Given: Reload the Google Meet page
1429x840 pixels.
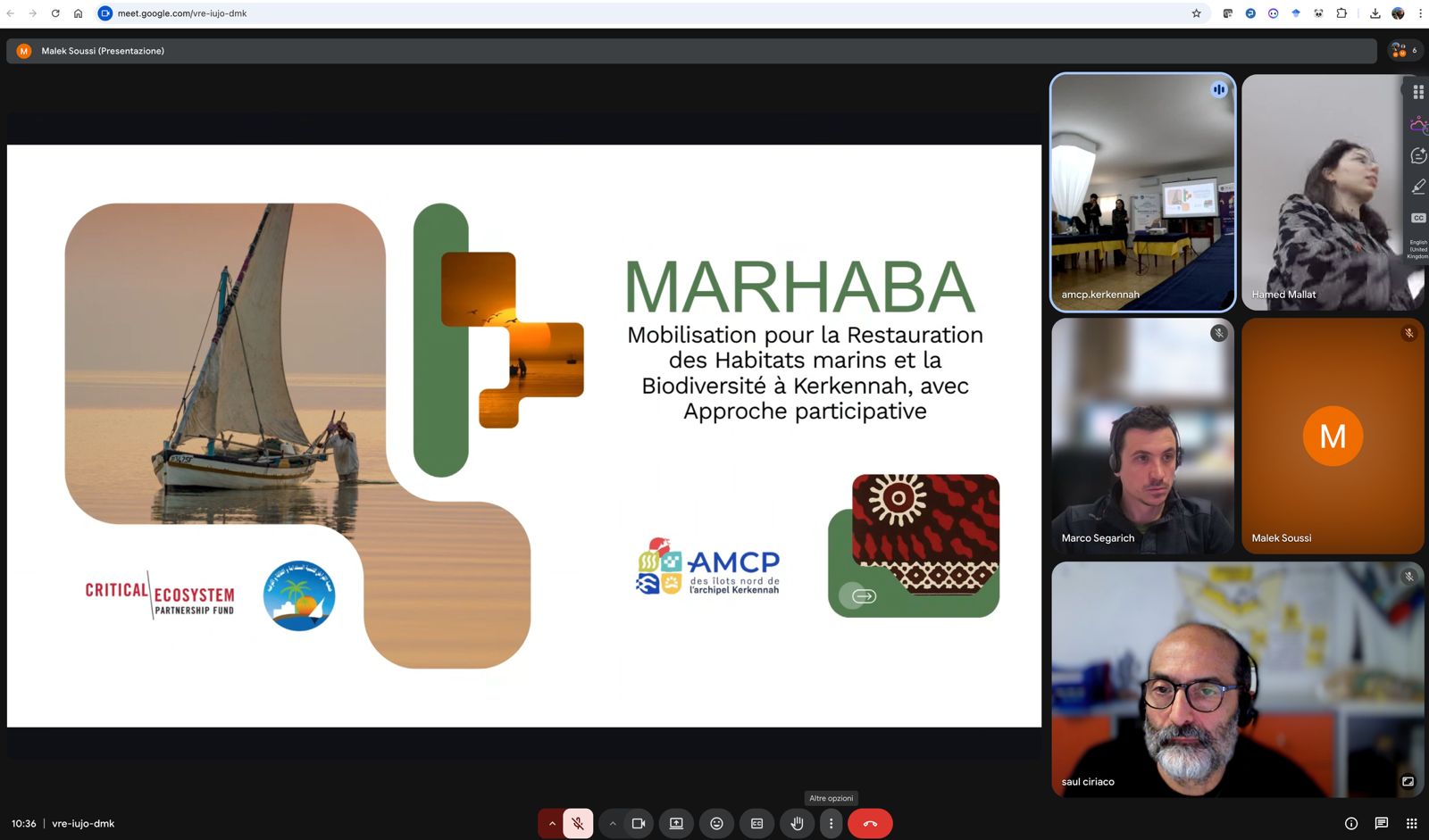Looking at the screenshot, I should click(x=55, y=13).
